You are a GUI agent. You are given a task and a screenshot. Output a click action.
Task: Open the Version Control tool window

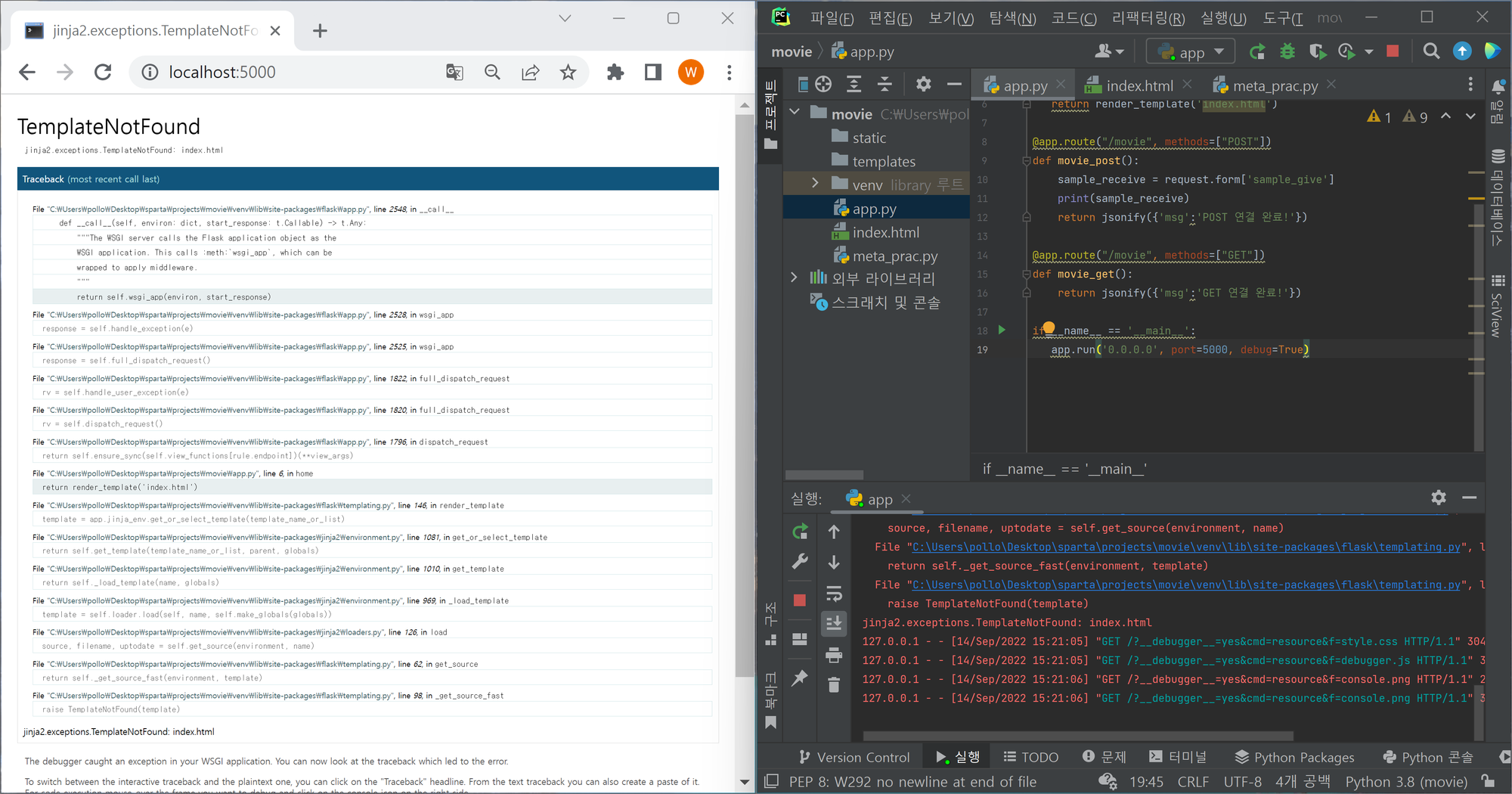(x=854, y=757)
